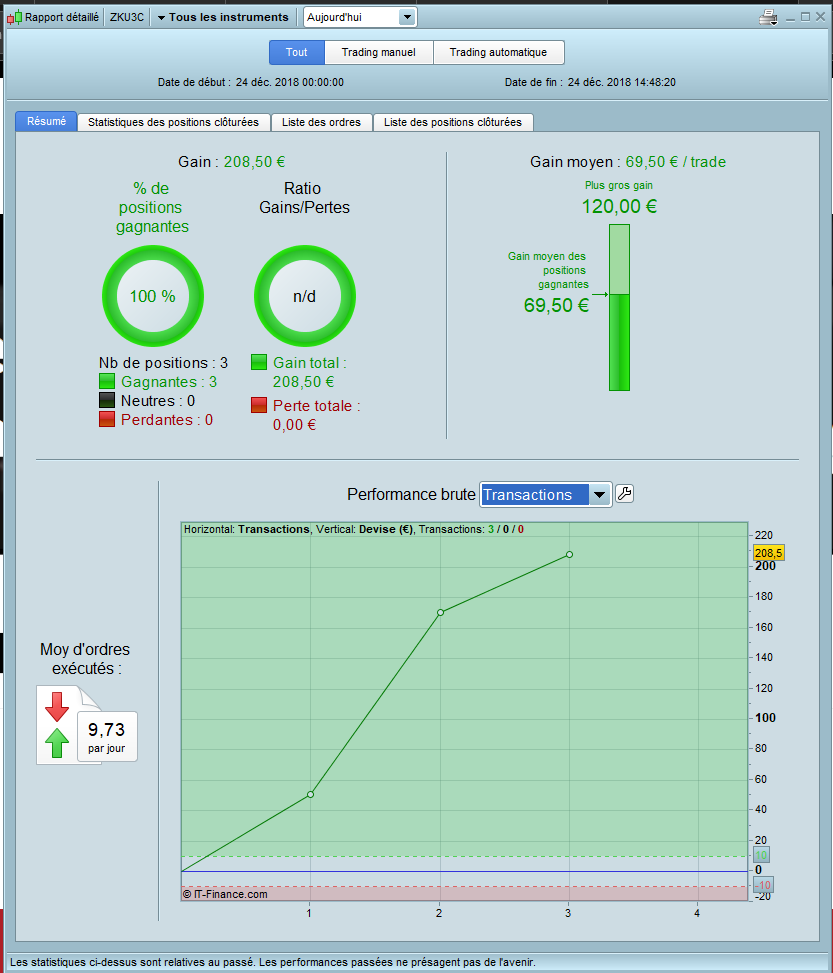Click the 120,00 € biggest gain value
The height and width of the screenshot is (973, 833).
coord(619,206)
